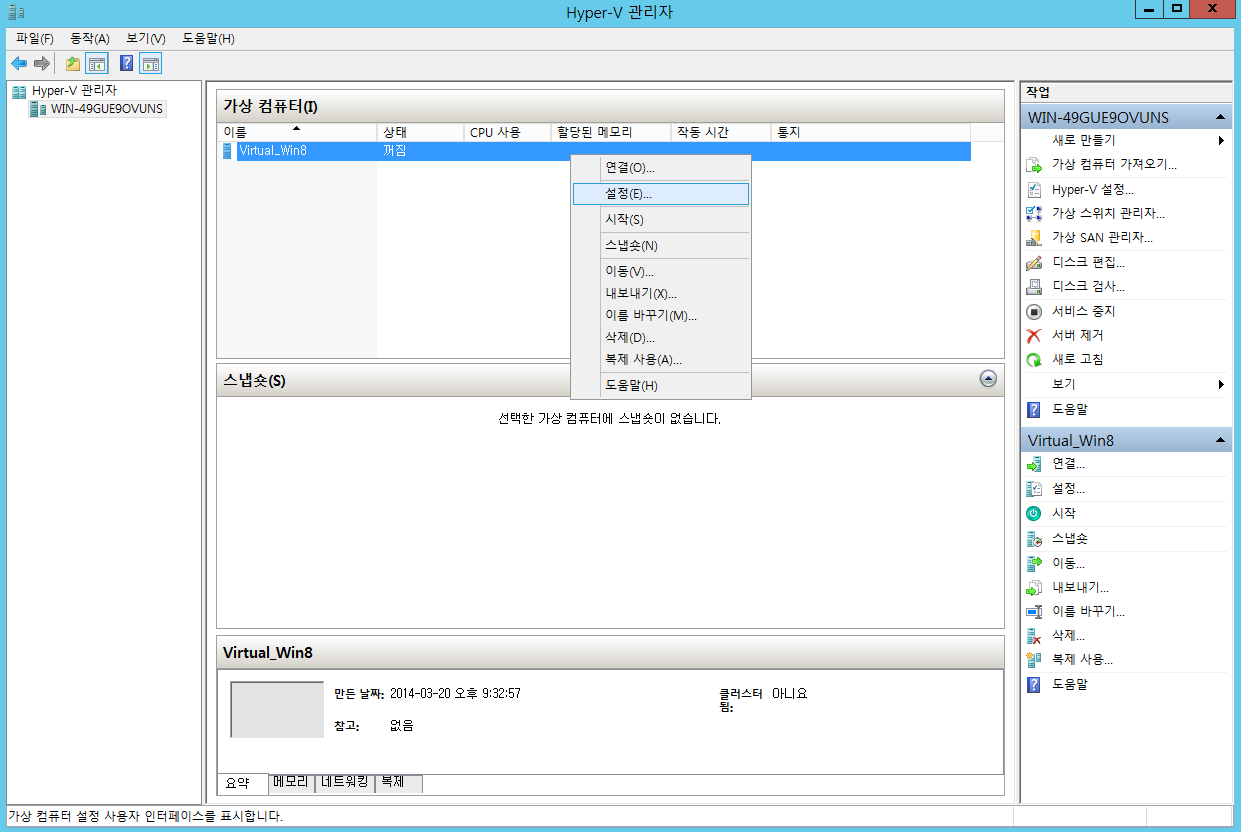Click 도움말 under the WIN-49GUE9OVUNS actions
This screenshot has height=832, width=1241.
(x=1126, y=409)
